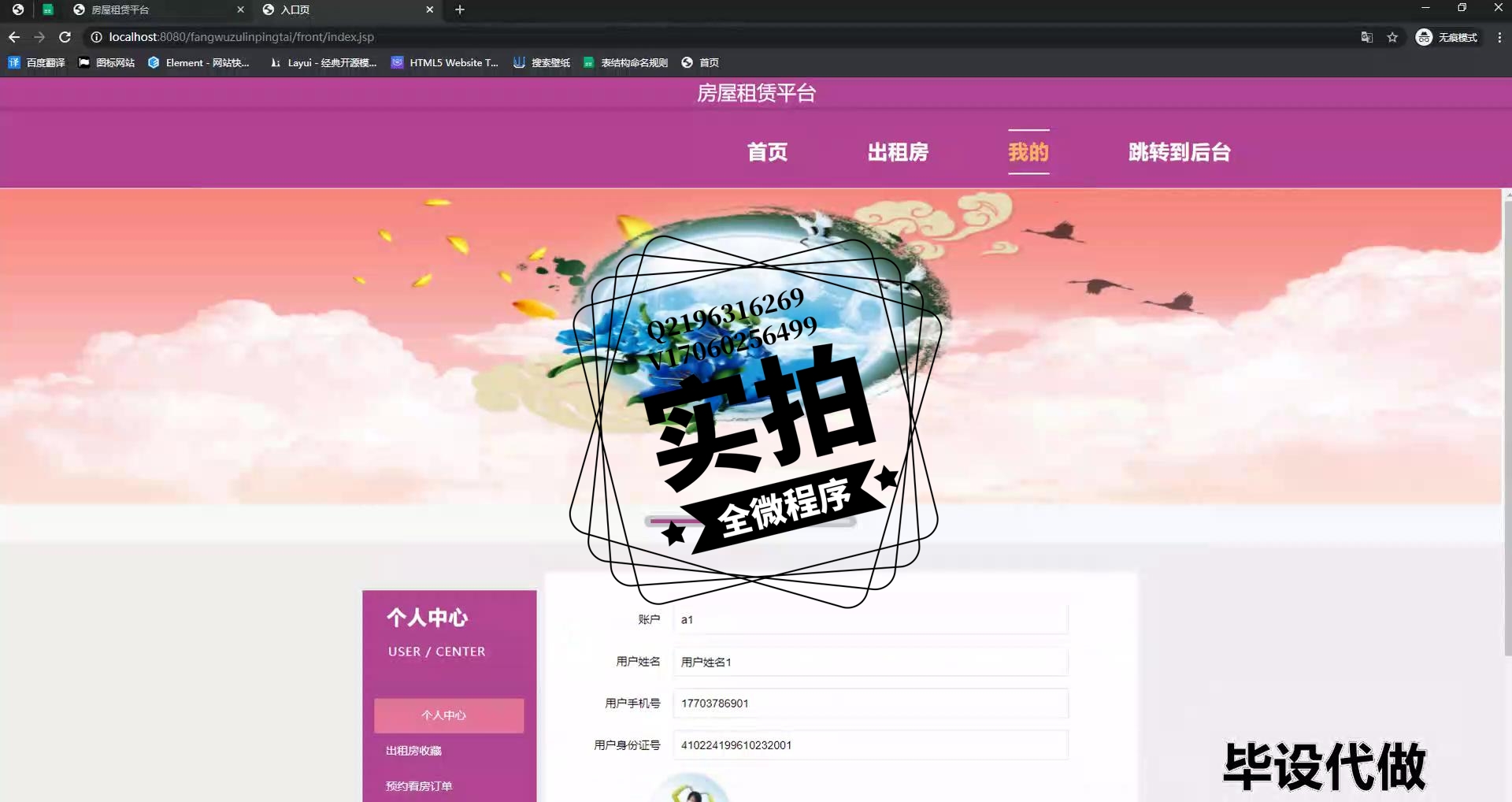Close the 房屋租赁平台 tab
This screenshot has height=802, width=1512.
[241, 9]
